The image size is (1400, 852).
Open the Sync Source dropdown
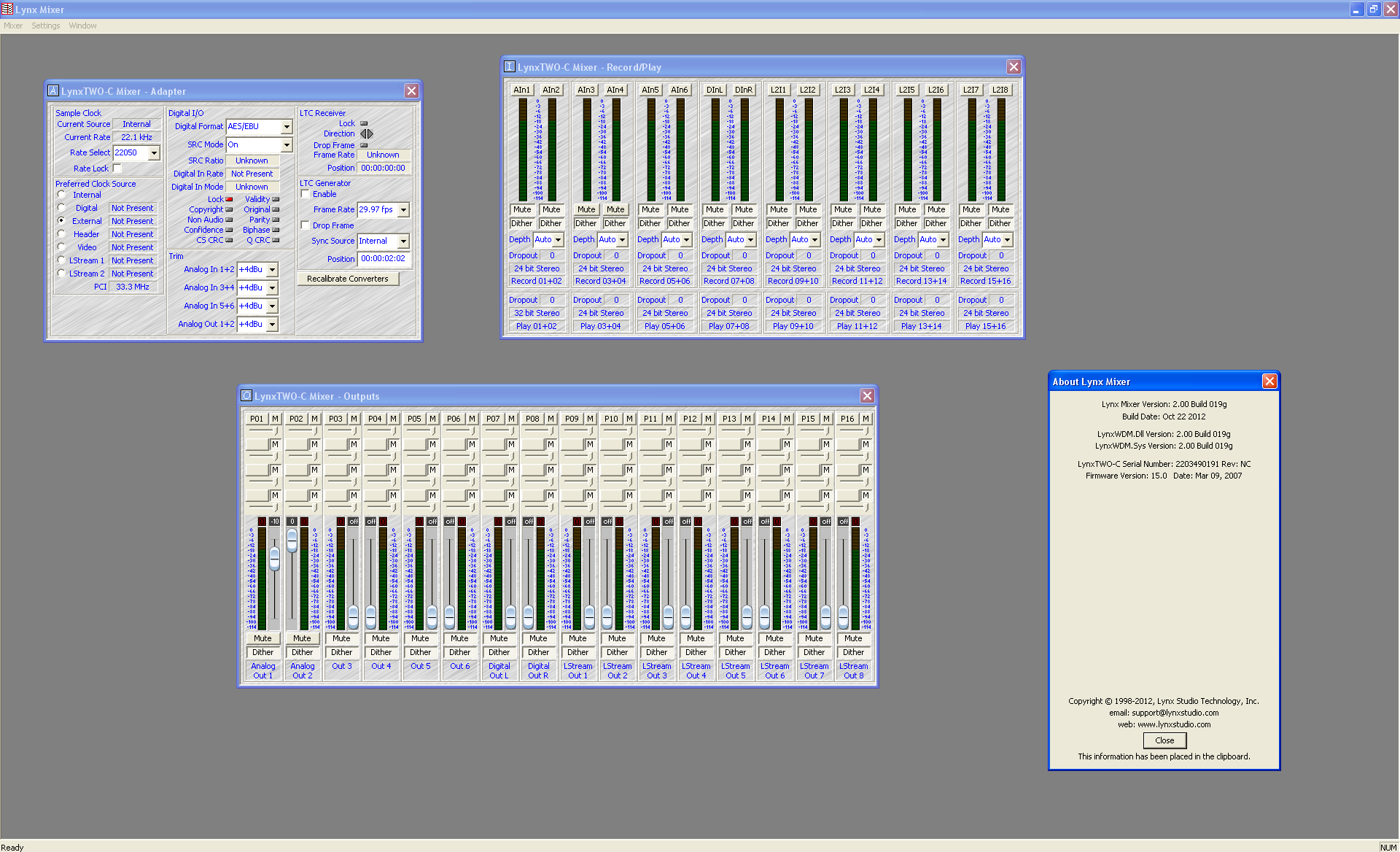tap(403, 241)
